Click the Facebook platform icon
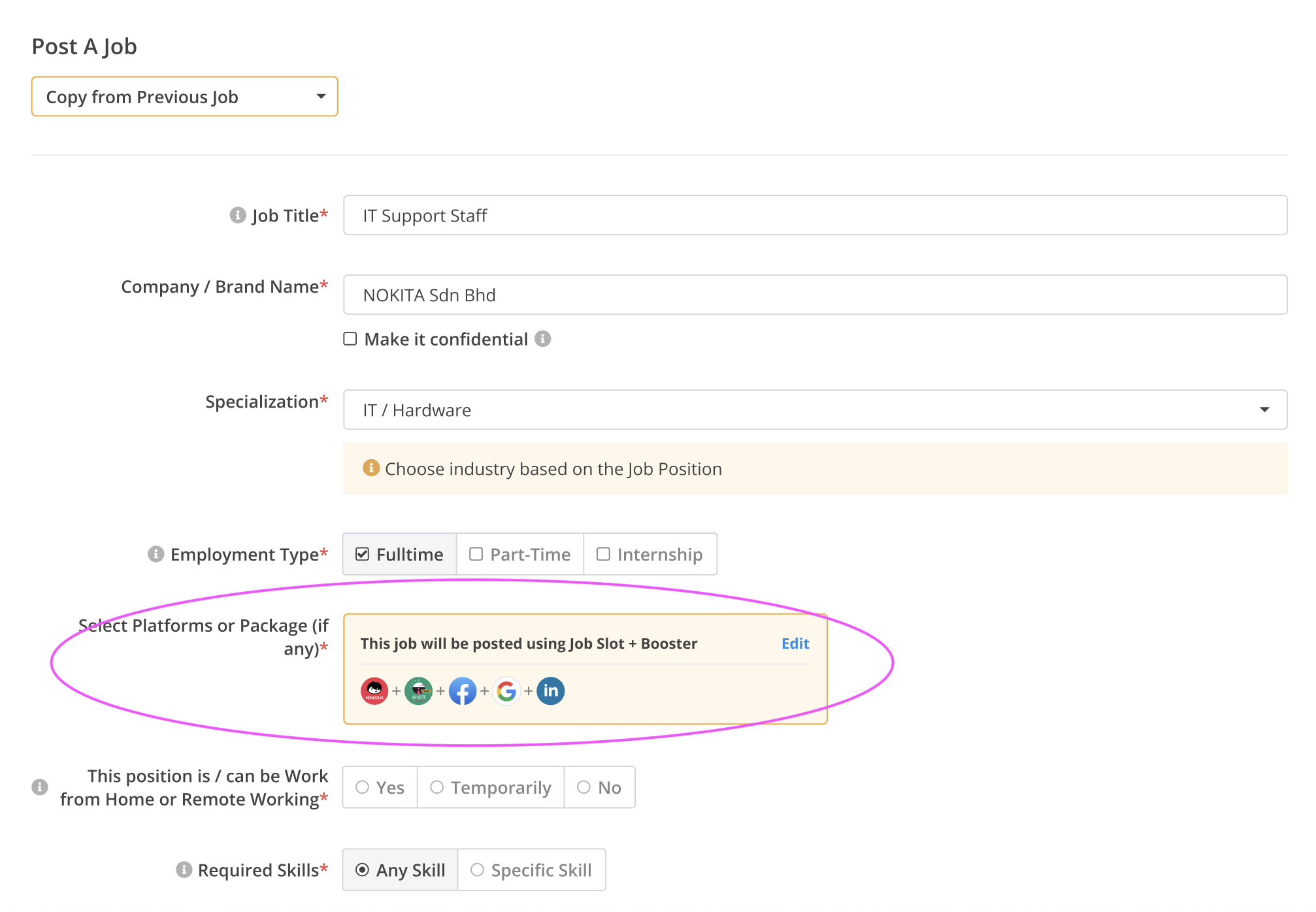The image size is (1316, 912). click(463, 691)
